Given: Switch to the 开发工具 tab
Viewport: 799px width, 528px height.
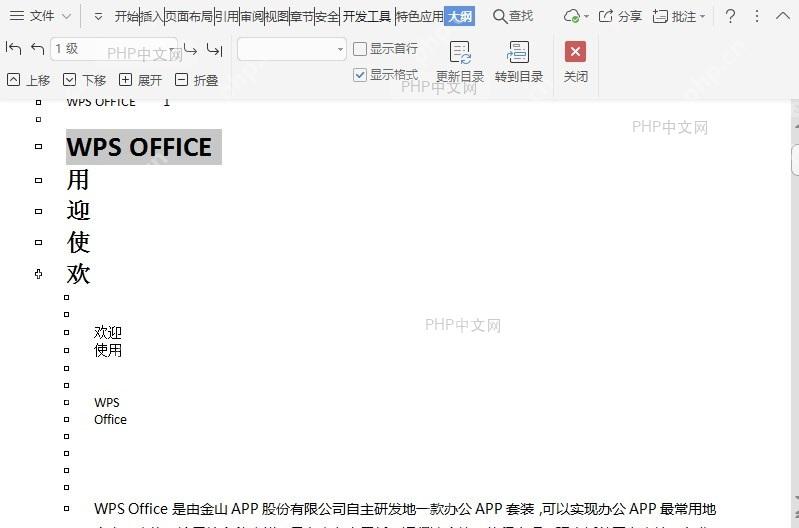Looking at the screenshot, I should 367,17.
